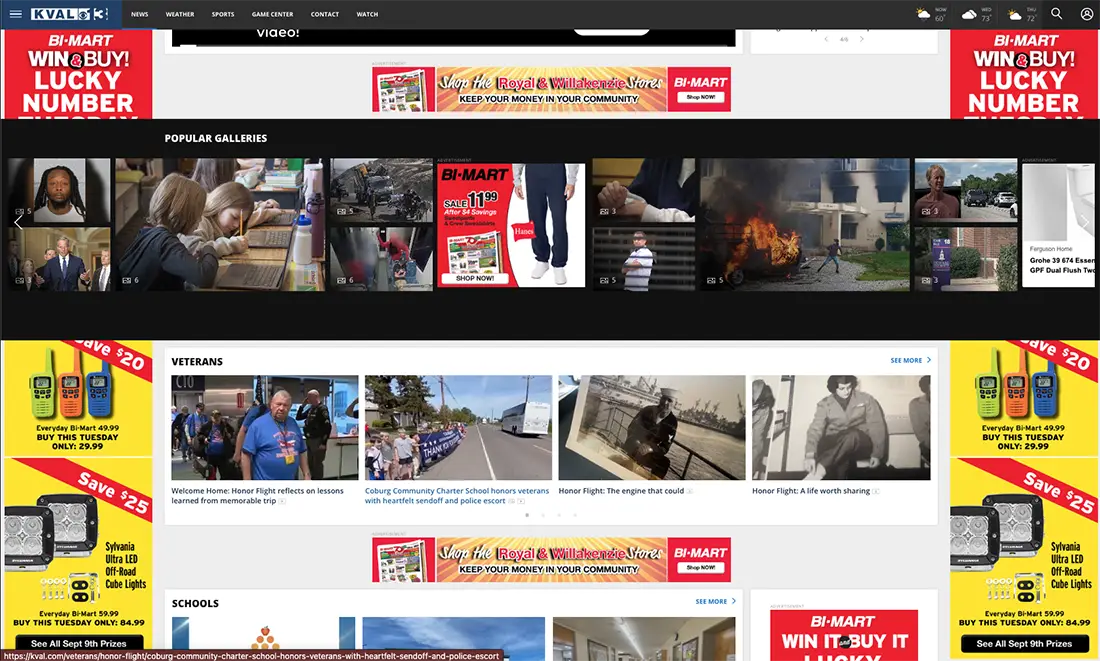
Task: Open NEWS in the navigation bar
Action: [x=140, y=14]
